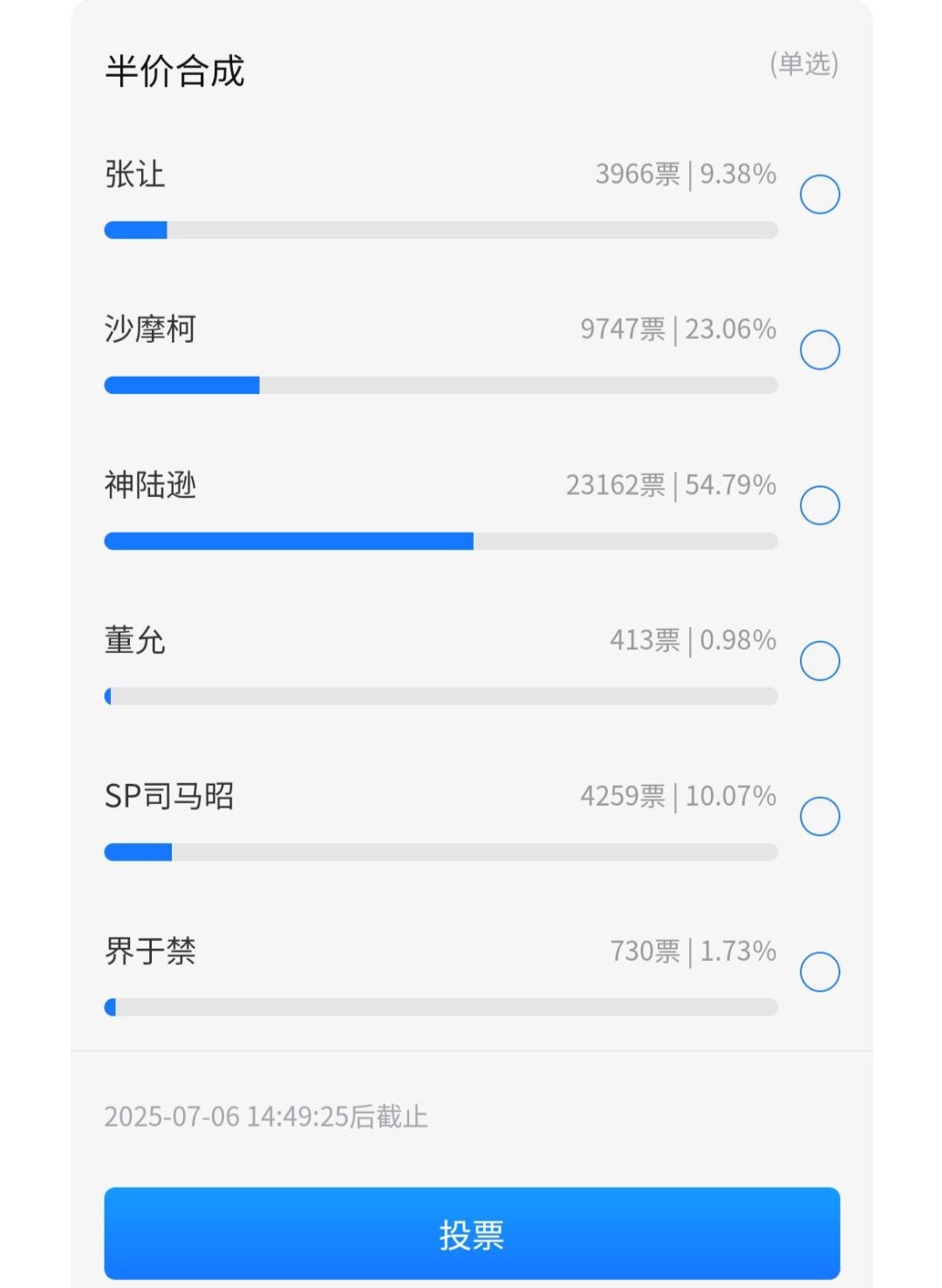Screen dimensions: 942x1288
Task: Click the 截止 deadline timestamp text
Action: [x=266, y=1116]
